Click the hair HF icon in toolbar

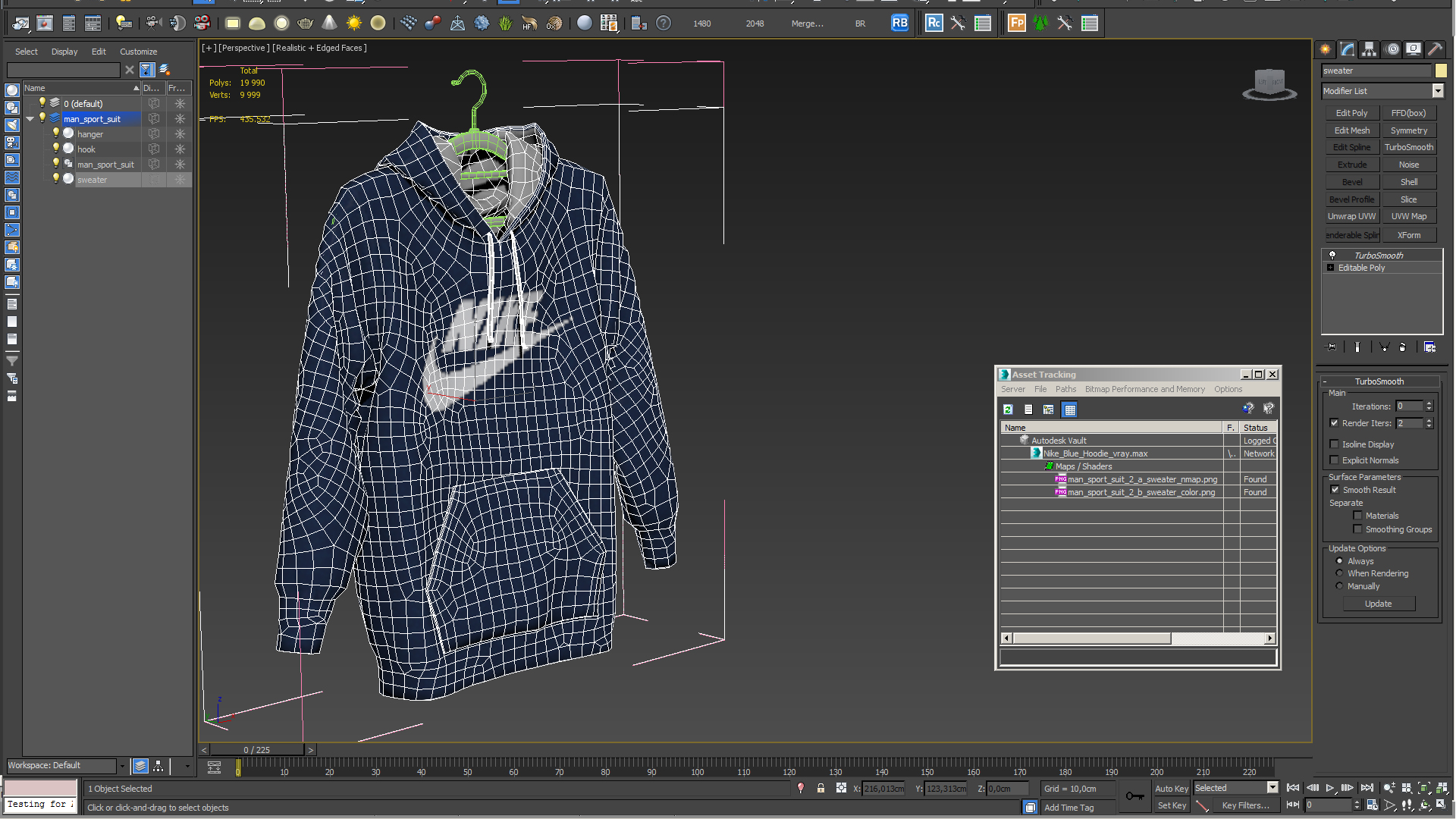[529, 24]
